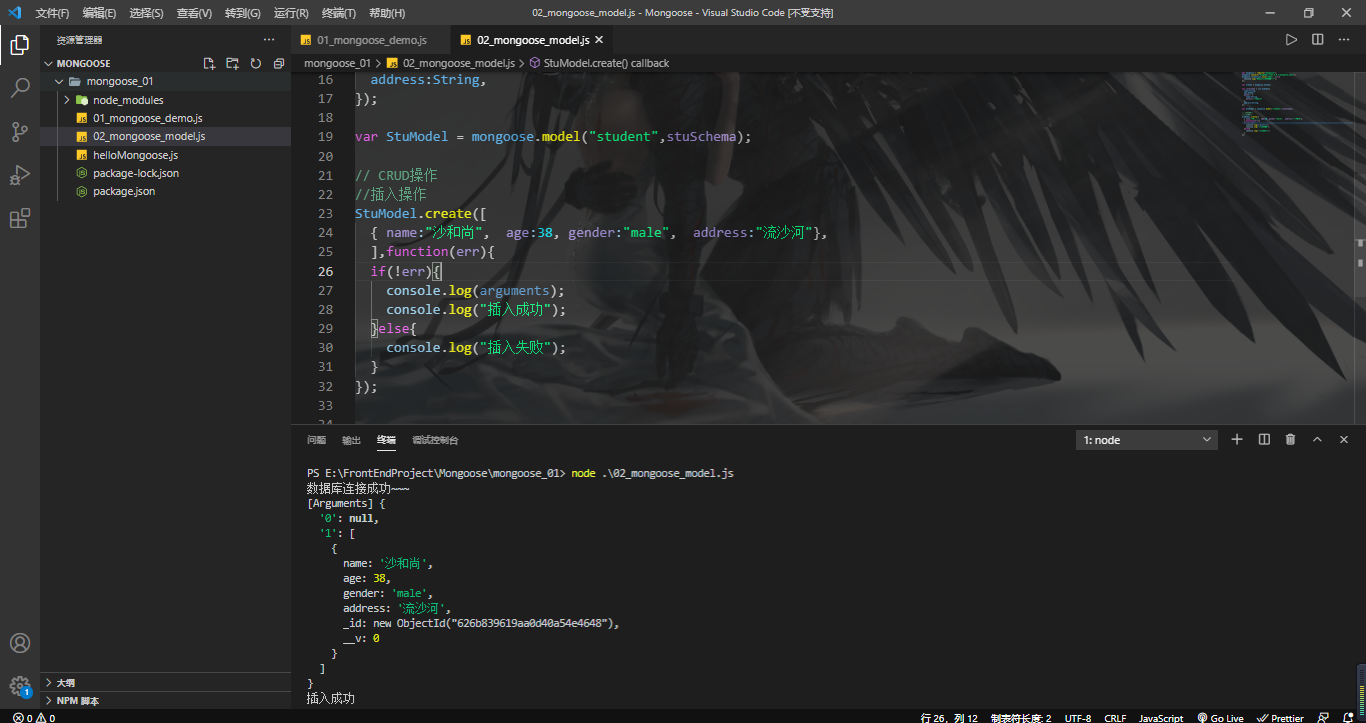Click the feedback icon in status bar
The width and height of the screenshot is (1366, 723).
tap(1323, 717)
